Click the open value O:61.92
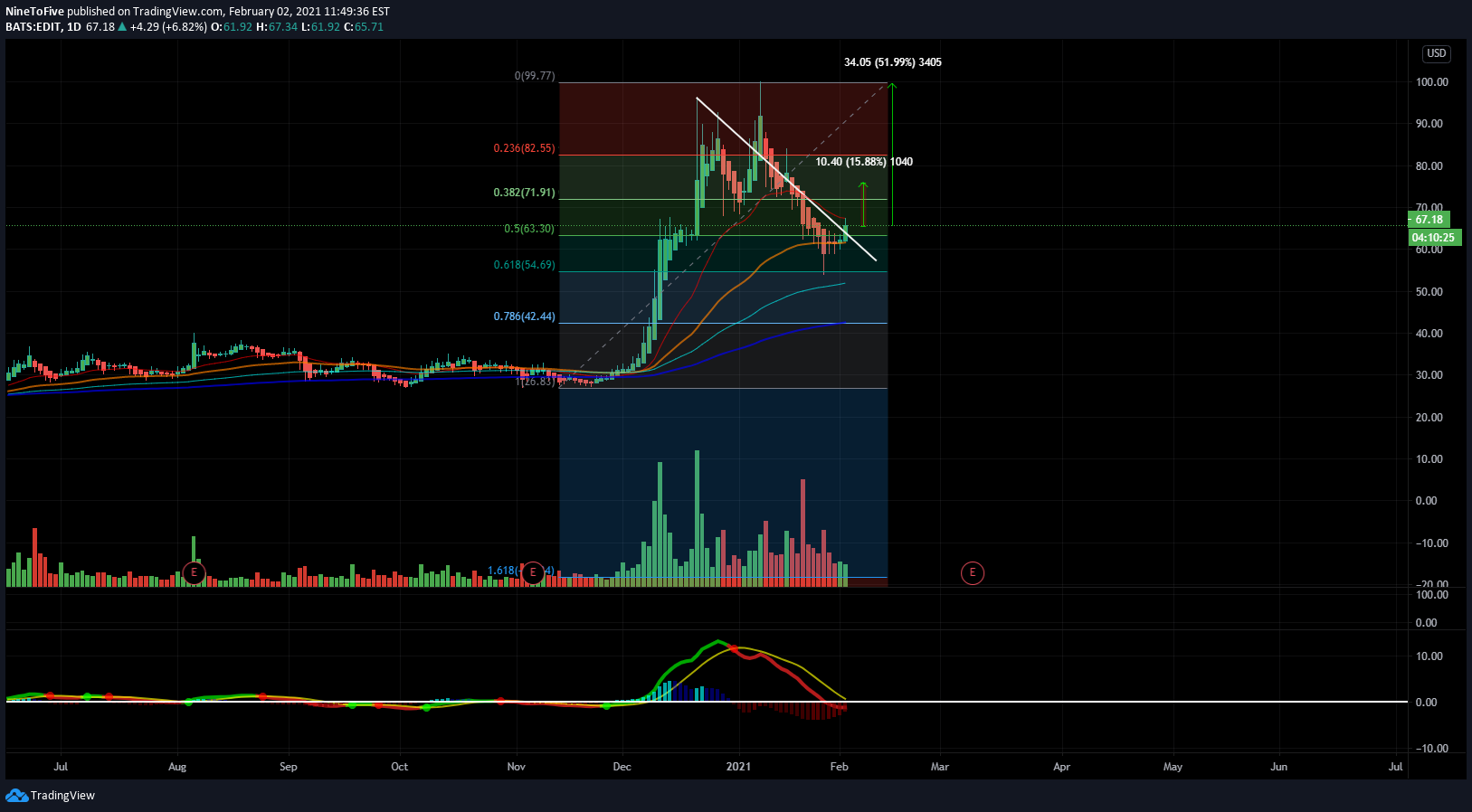This screenshot has height=812, width=1472. tap(232, 27)
